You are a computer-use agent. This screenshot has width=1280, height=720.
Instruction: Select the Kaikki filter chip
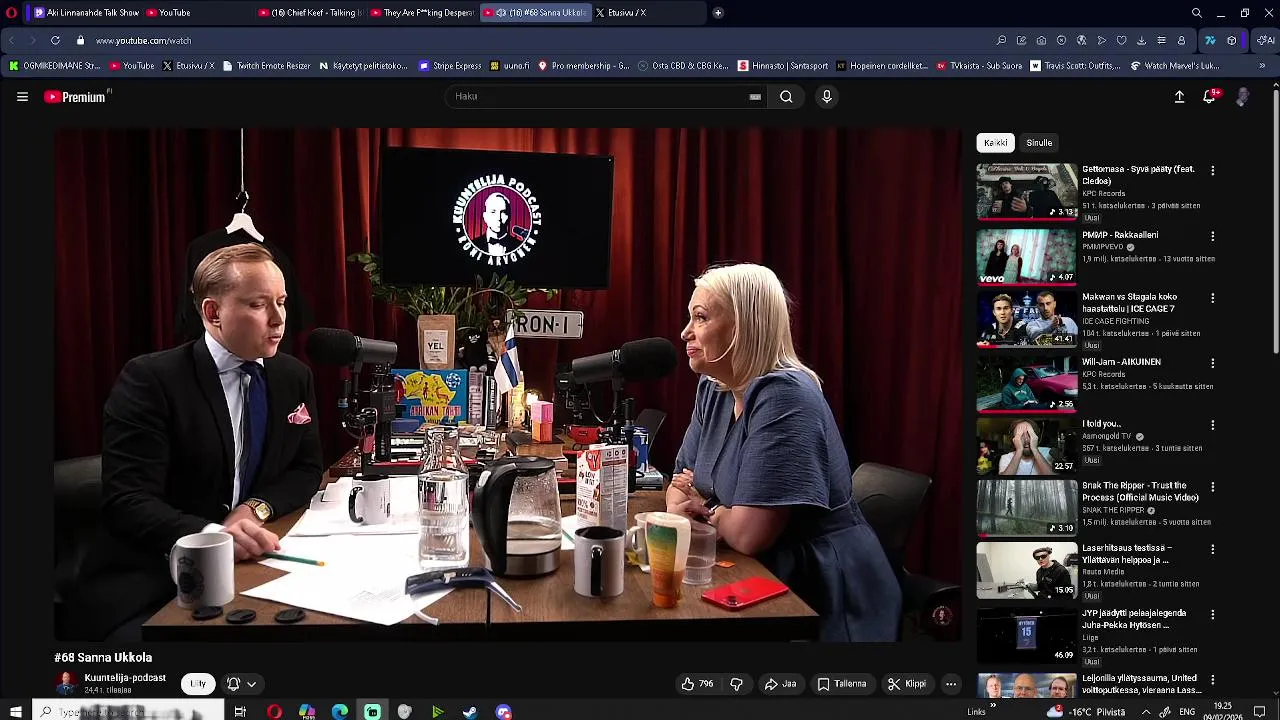(995, 143)
